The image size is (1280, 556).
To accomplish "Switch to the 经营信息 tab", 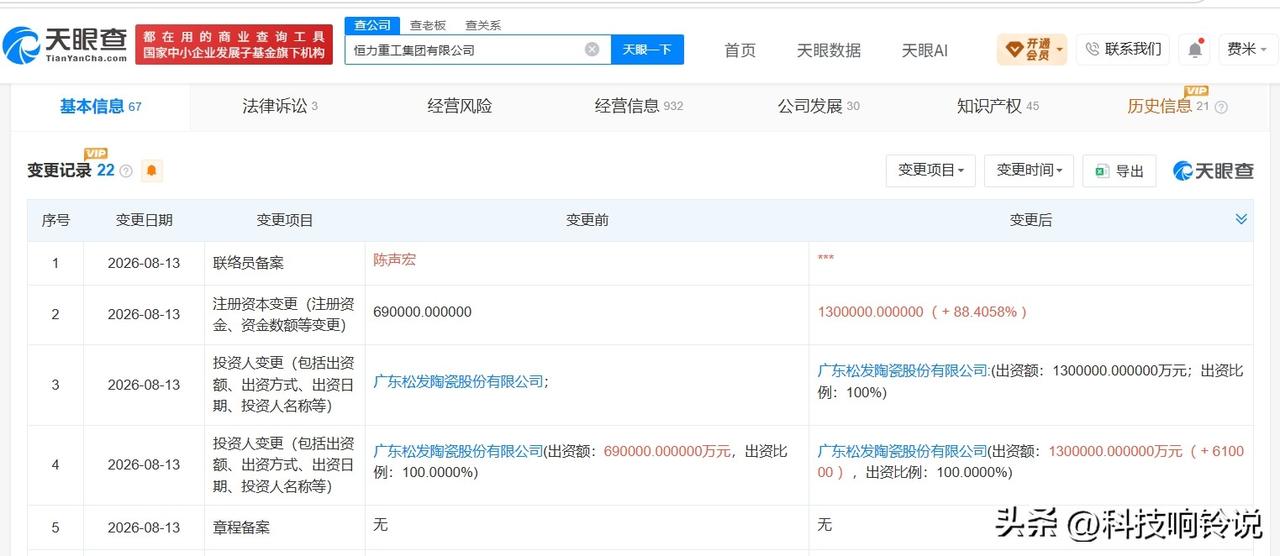I will click(639, 107).
